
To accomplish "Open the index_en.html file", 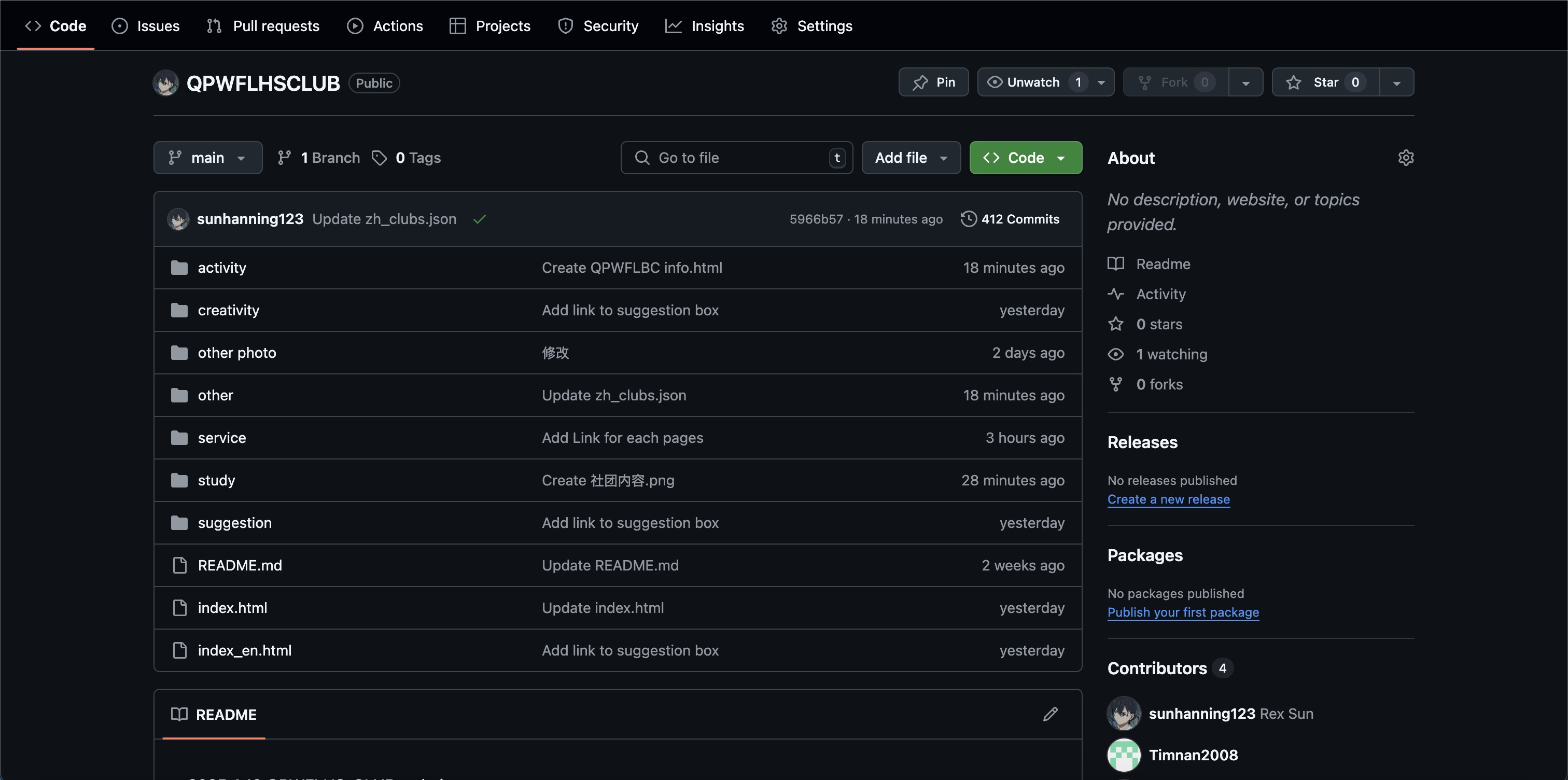I will pos(245,651).
